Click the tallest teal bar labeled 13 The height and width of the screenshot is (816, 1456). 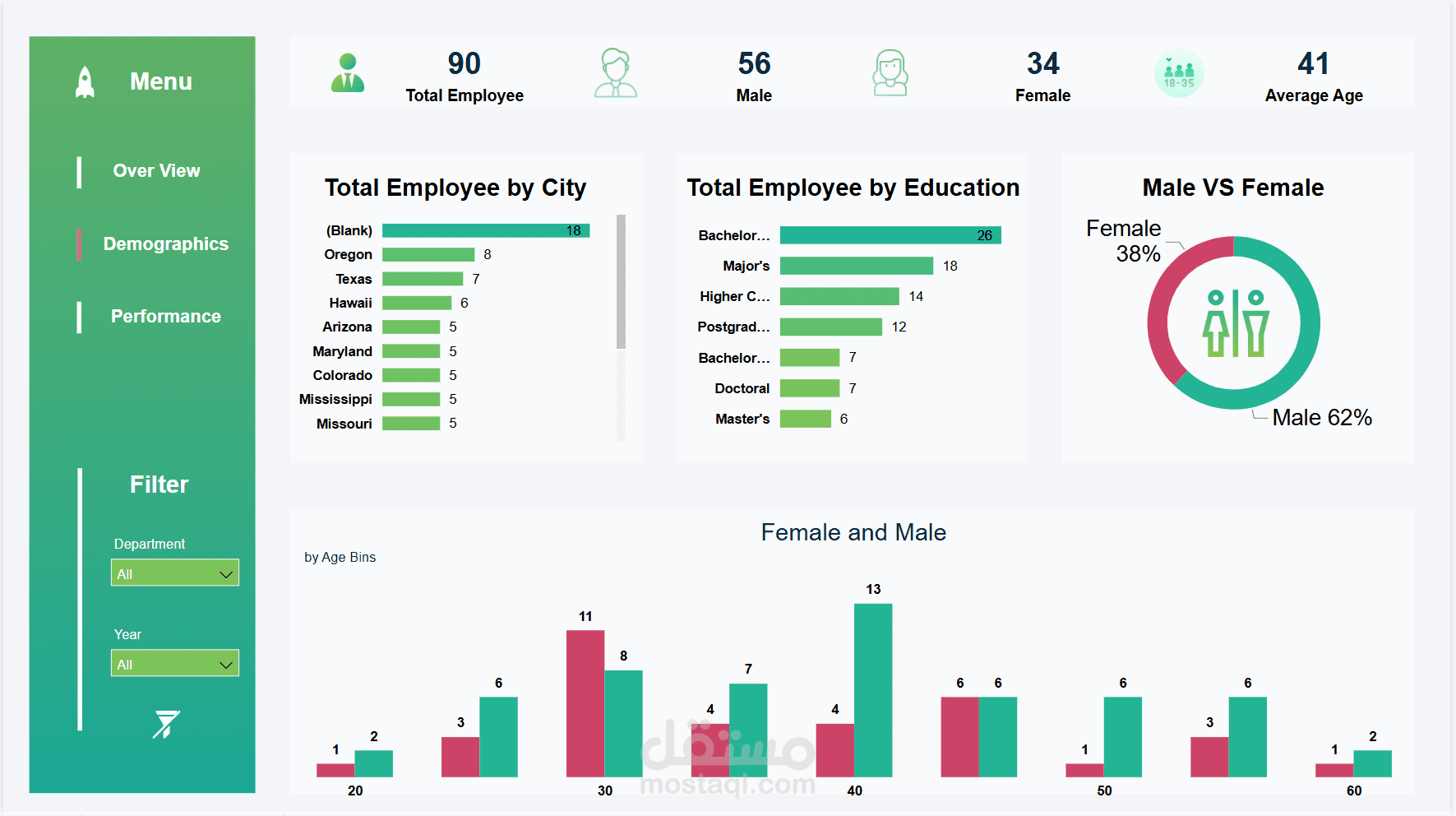pyautogui.click(x=873, y=690)
